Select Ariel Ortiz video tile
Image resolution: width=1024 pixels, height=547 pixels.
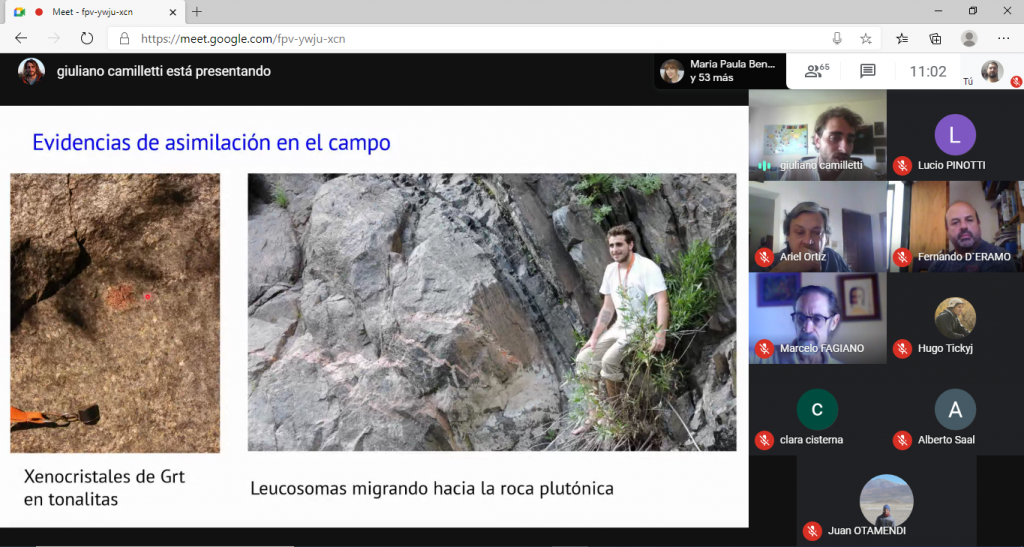(x=818, y=227)
